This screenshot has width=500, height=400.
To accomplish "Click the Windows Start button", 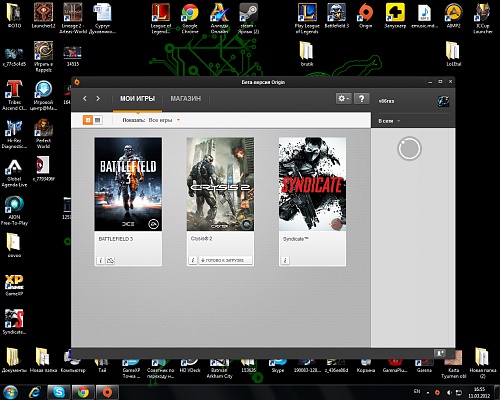I will pyautogui.click(x=10, y=392).
